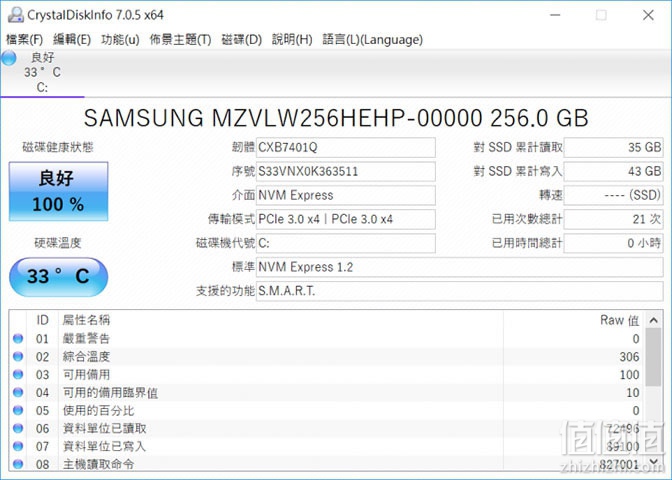Image resolution: width=672 pixels, height=480 pixels.
Task: Click the Raw 值 column header
Action: coord(619,320)
